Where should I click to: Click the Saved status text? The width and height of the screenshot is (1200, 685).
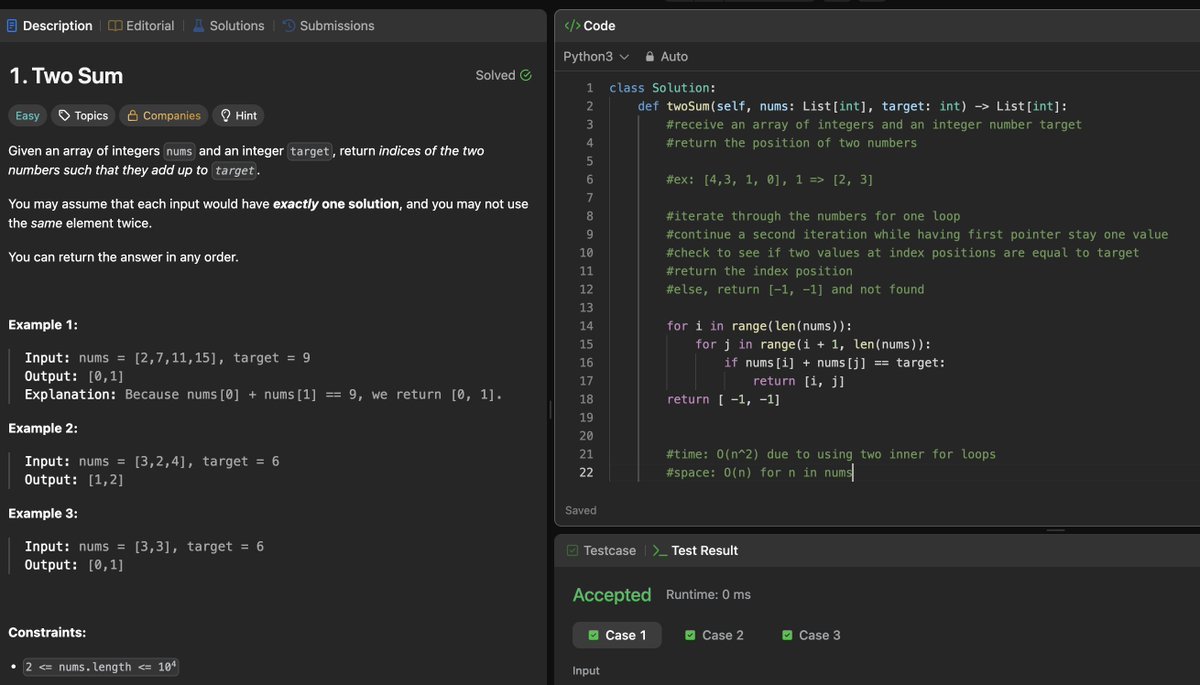pyautogui.click(x=581, y=510)
